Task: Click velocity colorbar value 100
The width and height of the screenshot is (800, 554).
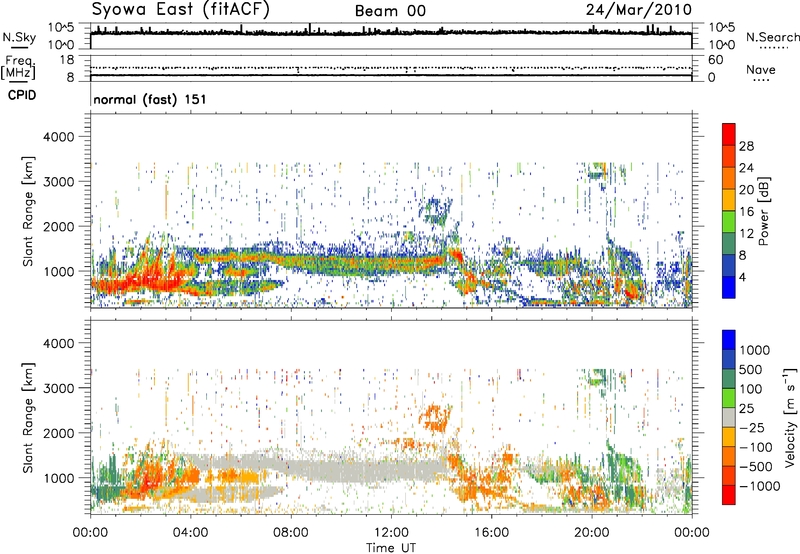Action: (751, 389)
